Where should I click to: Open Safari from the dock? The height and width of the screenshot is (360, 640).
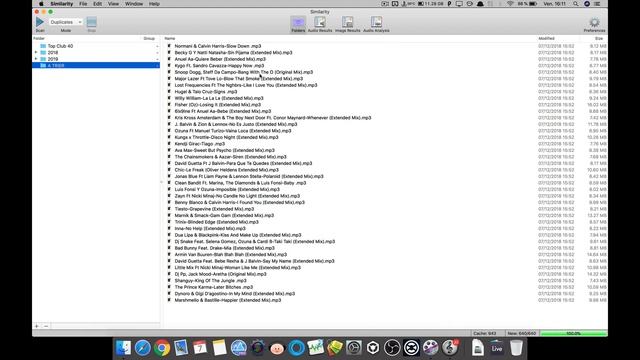[x=142, y=348]
